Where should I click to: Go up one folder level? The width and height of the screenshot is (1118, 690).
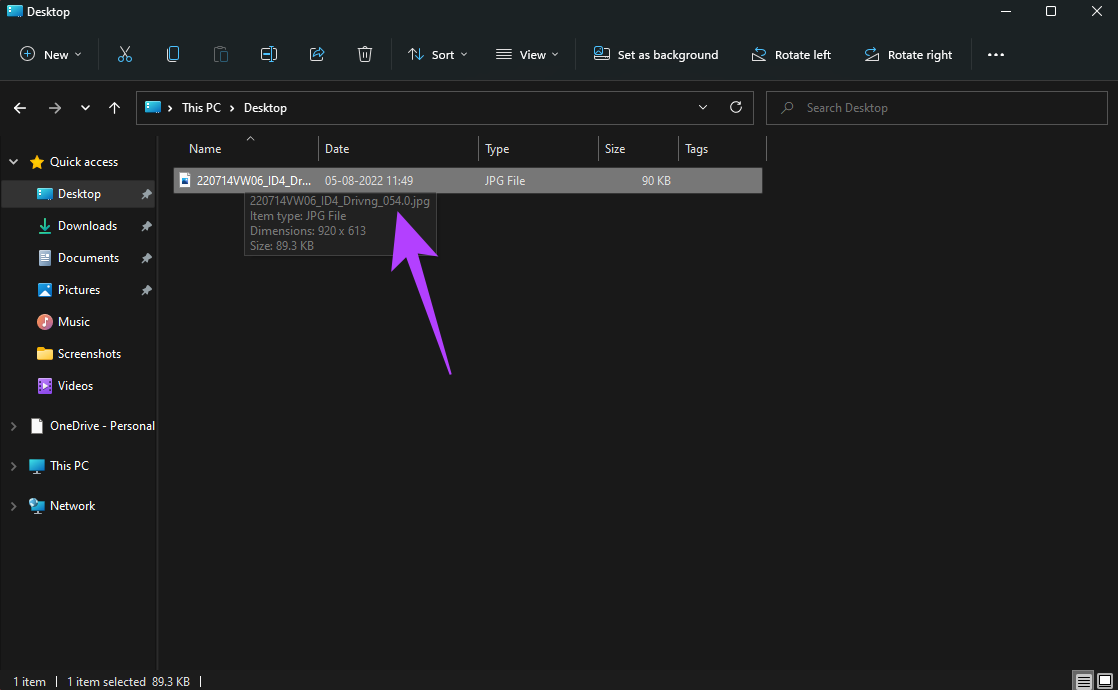coord(115,108)
